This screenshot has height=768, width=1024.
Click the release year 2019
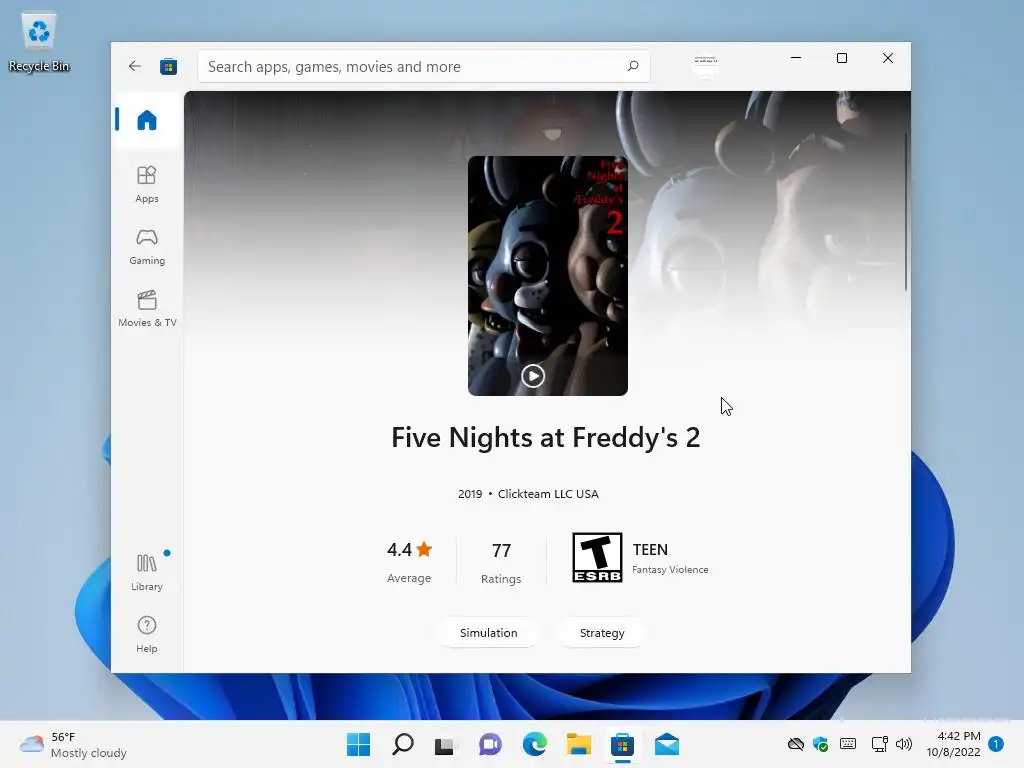tap(470, 494)
